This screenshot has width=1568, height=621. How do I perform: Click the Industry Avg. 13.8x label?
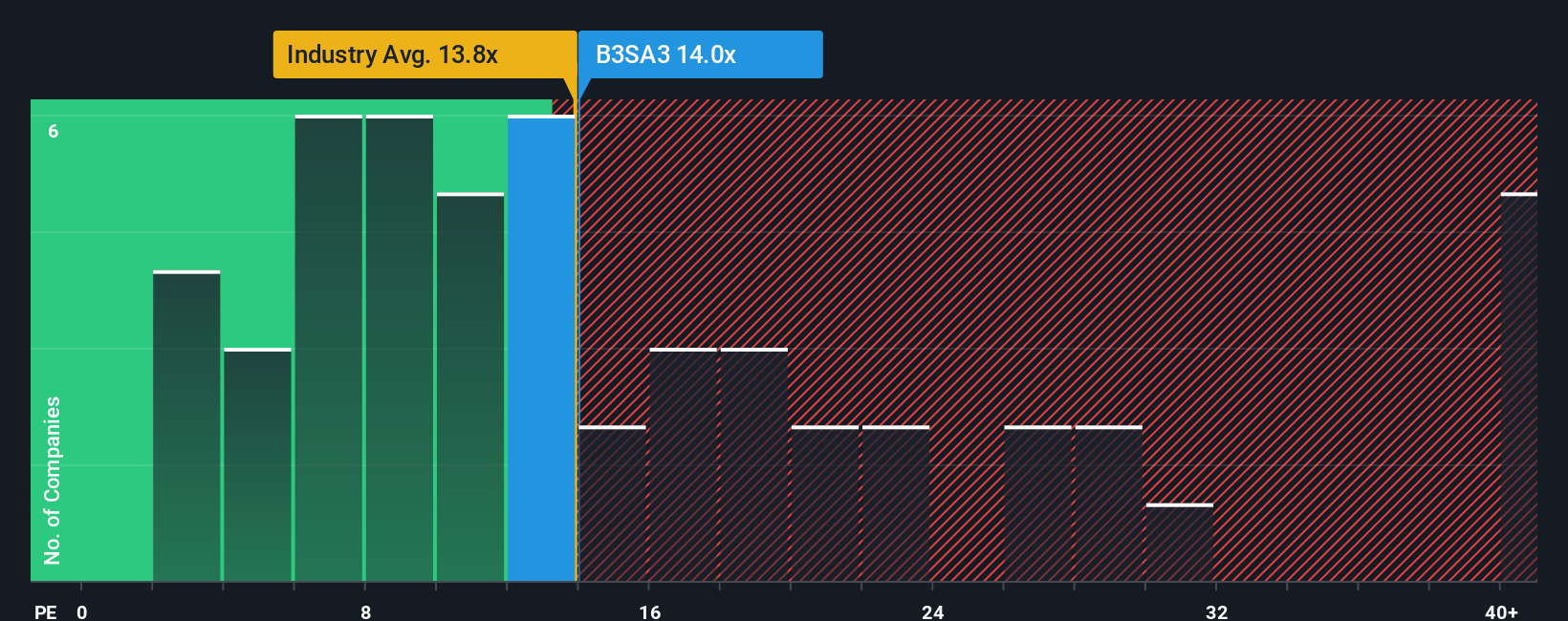[x=425, y=54]
